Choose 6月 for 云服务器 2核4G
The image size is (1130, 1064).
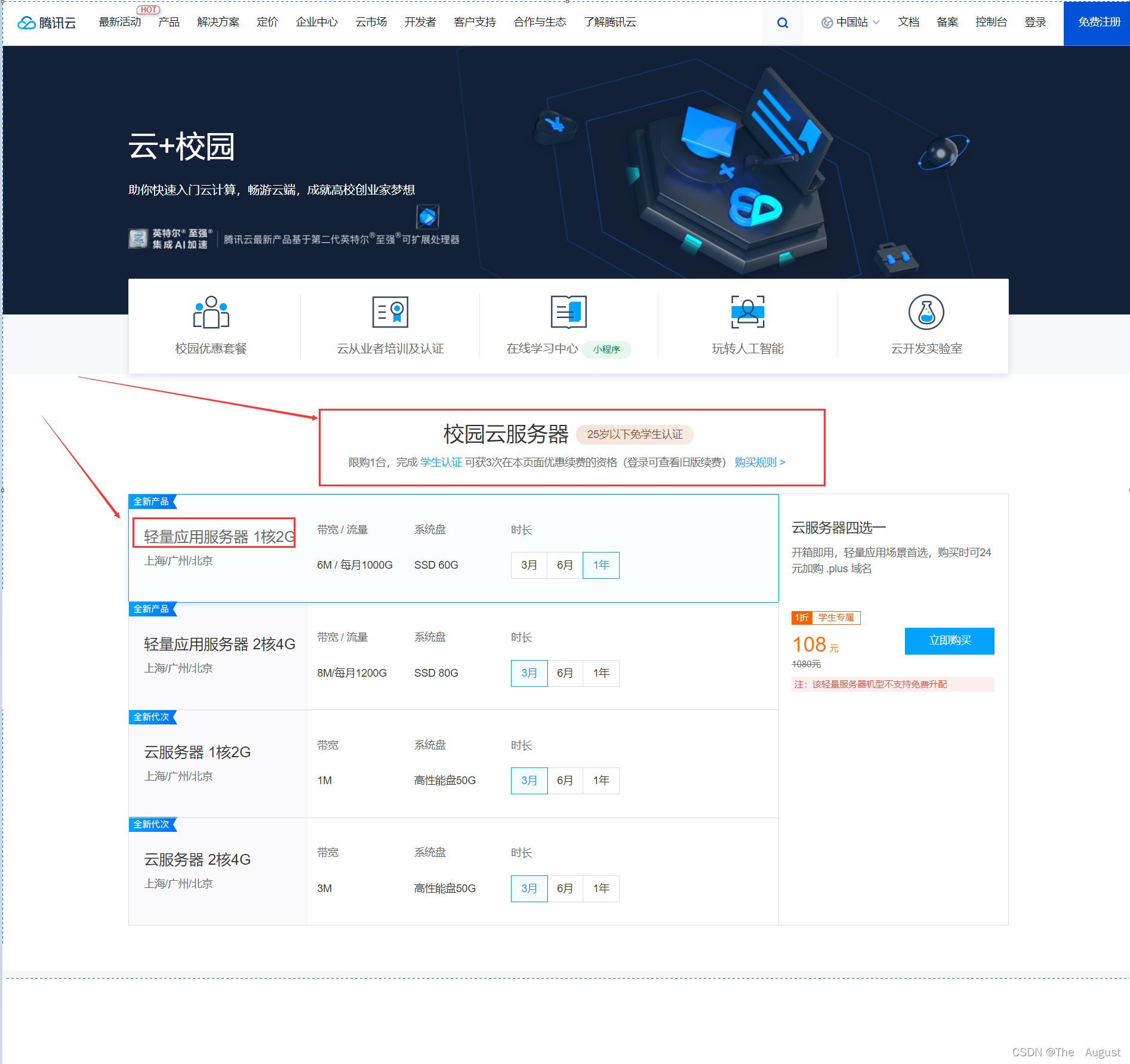coord(565,889)
